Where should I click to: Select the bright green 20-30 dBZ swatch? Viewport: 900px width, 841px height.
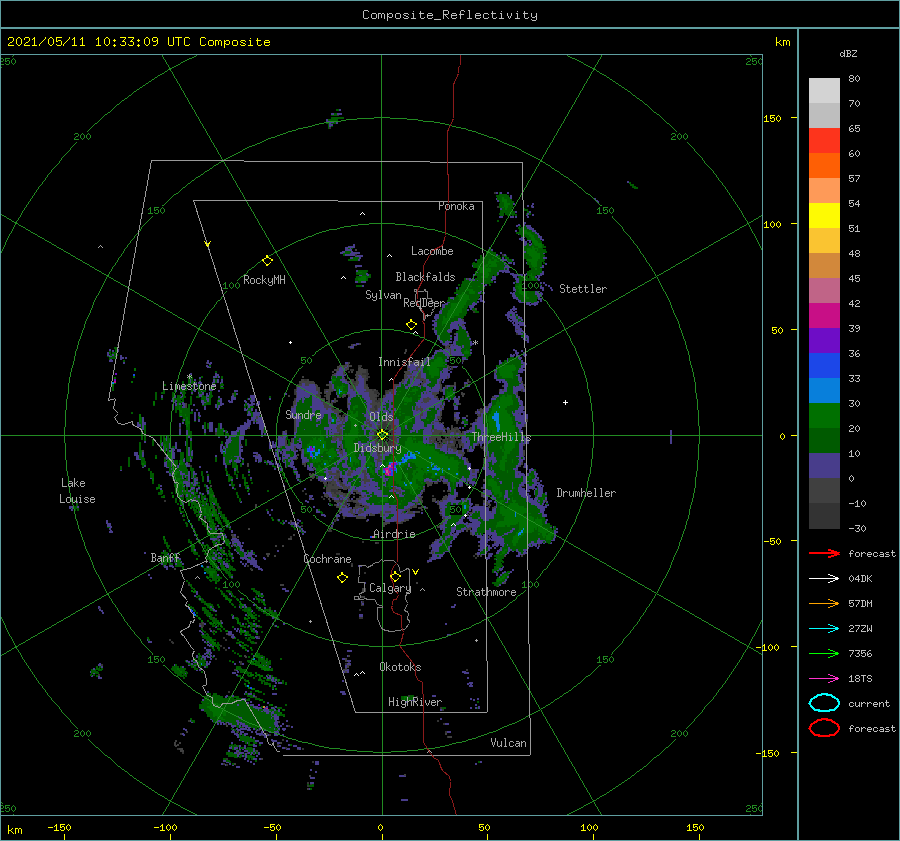(x=824, y=416)
